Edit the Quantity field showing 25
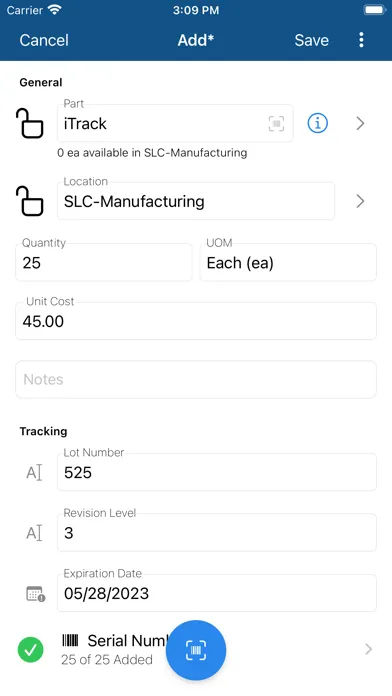Viewport: 392px width, 696px height. 104,262
